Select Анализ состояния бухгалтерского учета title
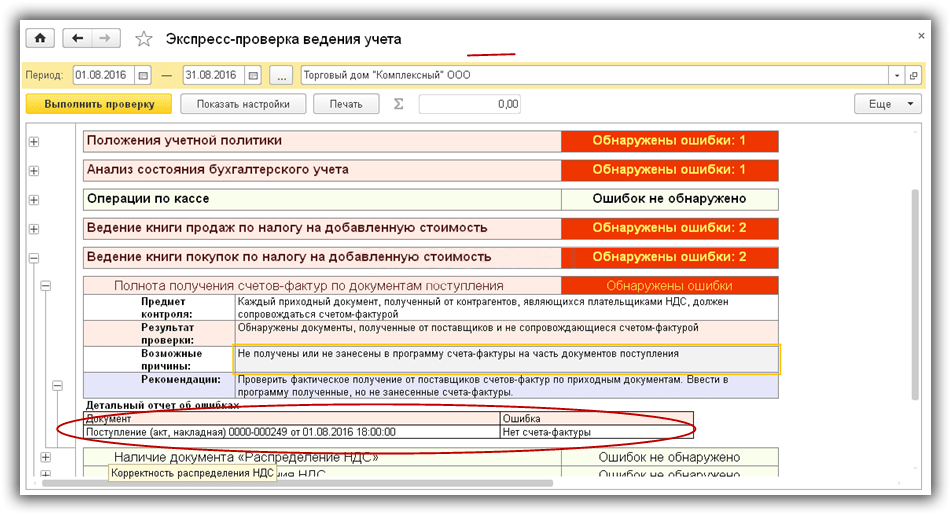Viewport: 951px width, 515px height. coord(322,170)
